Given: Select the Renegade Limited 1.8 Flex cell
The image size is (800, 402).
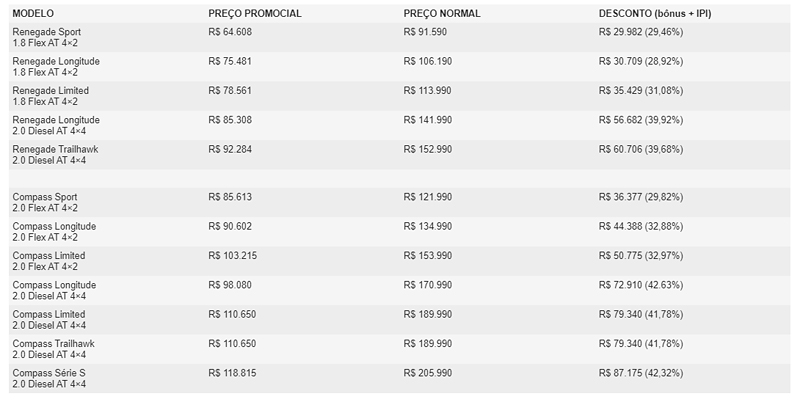Looking at the screenshot, I should click(51, 96).
